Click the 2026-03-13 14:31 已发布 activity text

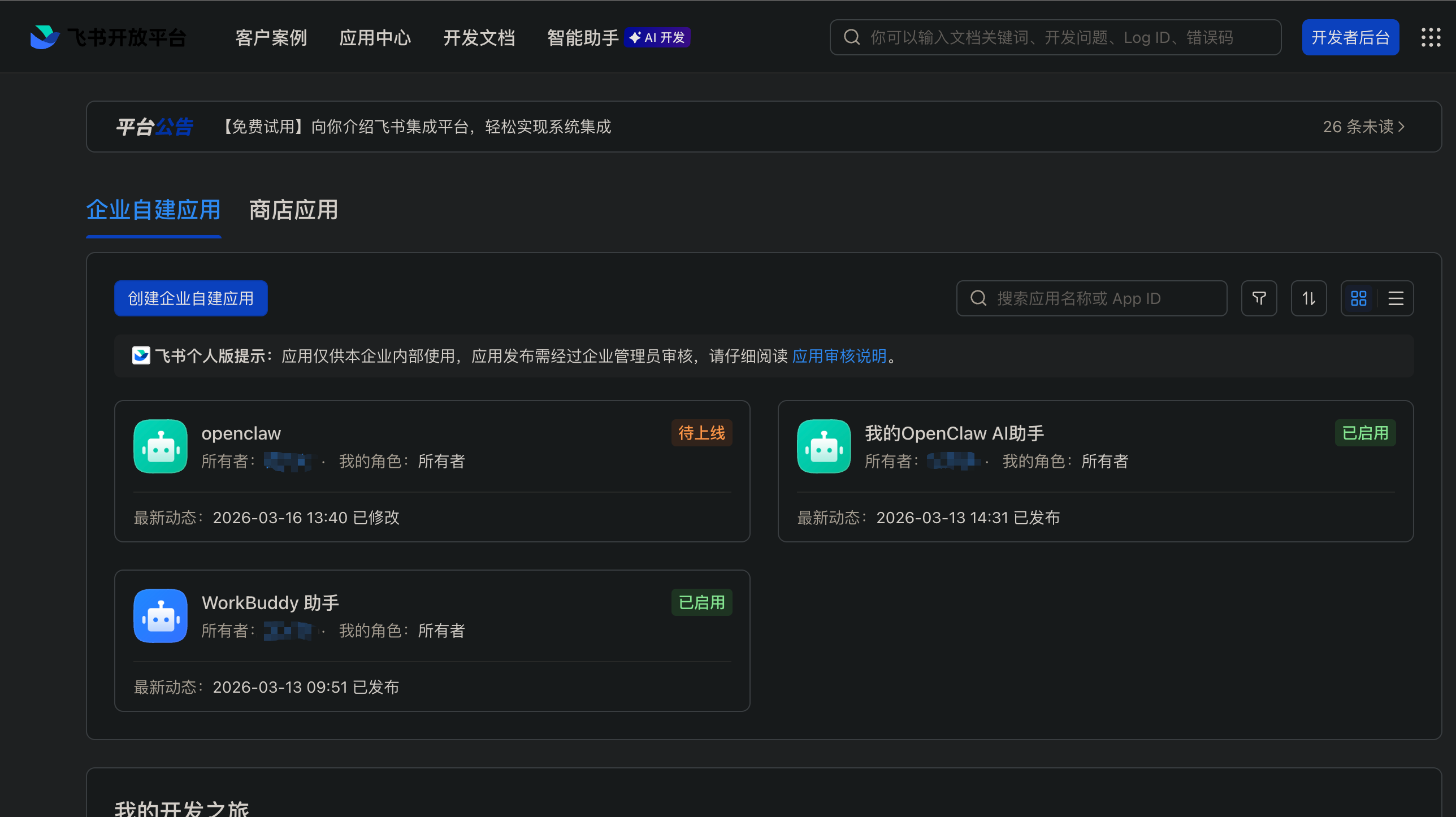pos(968,518)
